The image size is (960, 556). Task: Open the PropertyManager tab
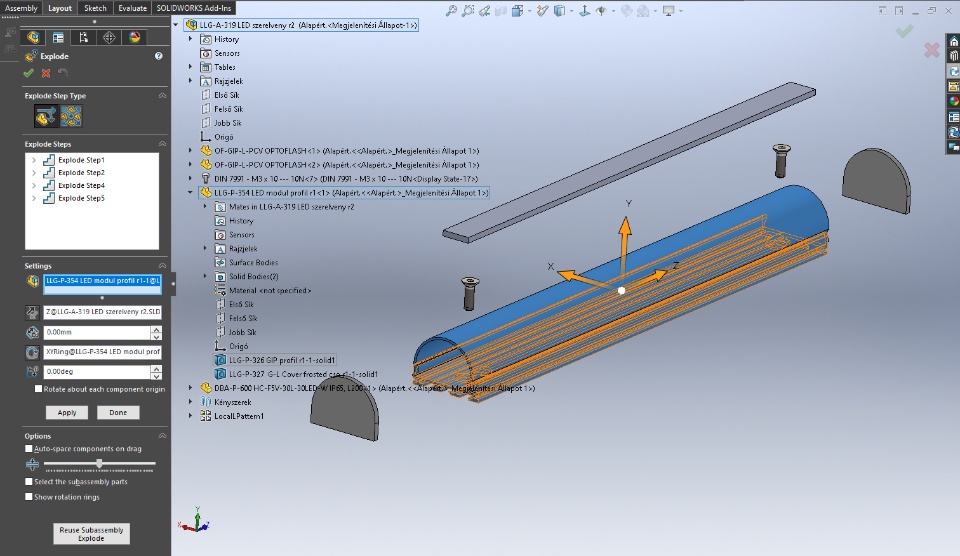[58, 37]
